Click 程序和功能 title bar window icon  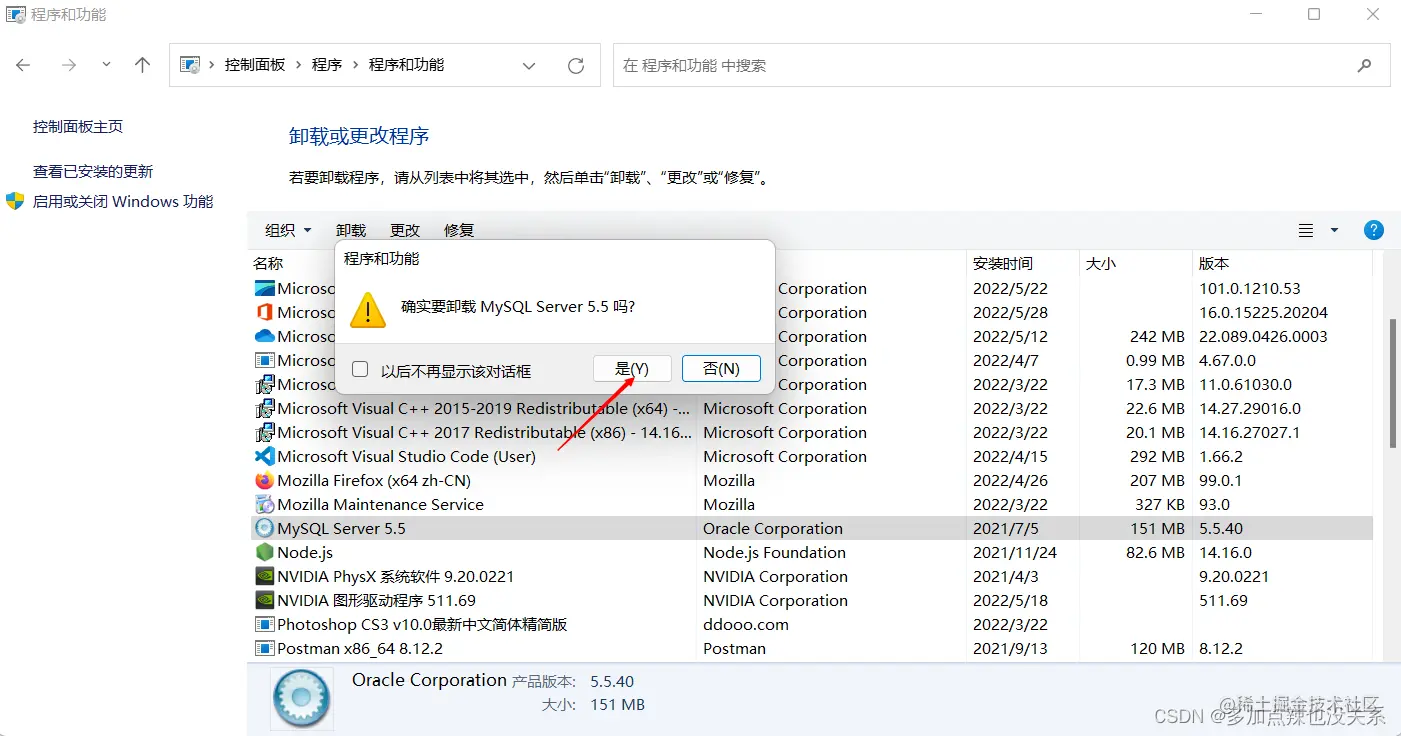(x=16, y=15)
